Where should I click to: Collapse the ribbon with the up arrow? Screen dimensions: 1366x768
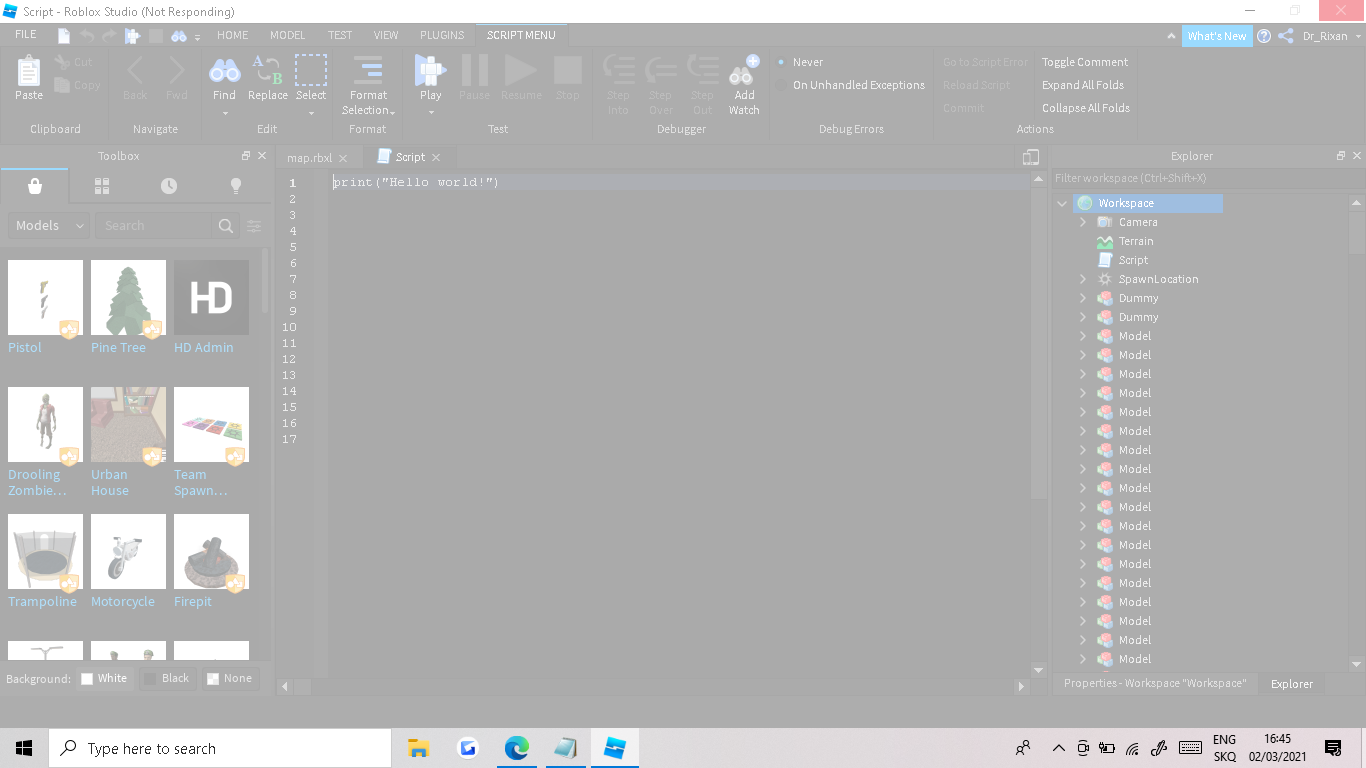click(1172, 36)
